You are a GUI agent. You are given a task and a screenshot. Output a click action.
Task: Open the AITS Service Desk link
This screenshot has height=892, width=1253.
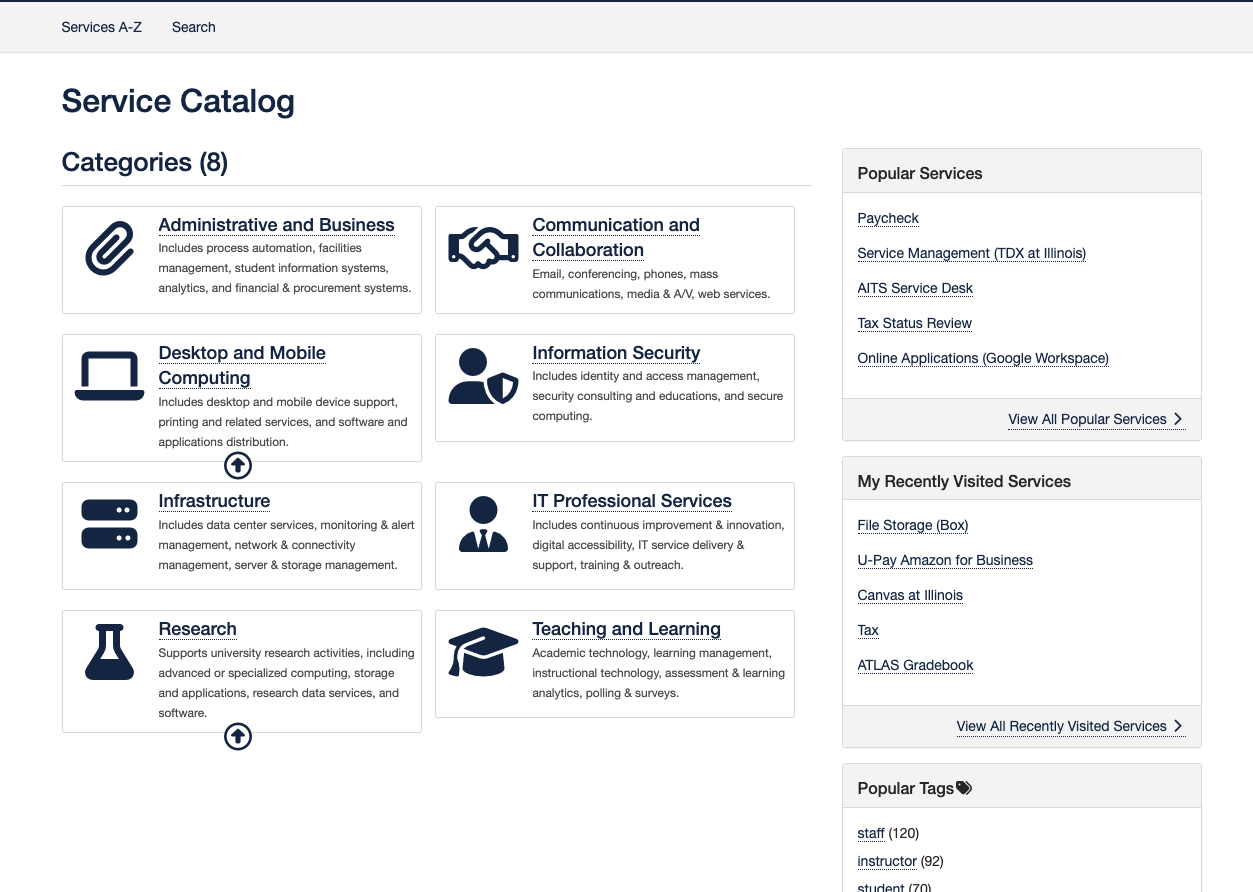tap(915, 288)
